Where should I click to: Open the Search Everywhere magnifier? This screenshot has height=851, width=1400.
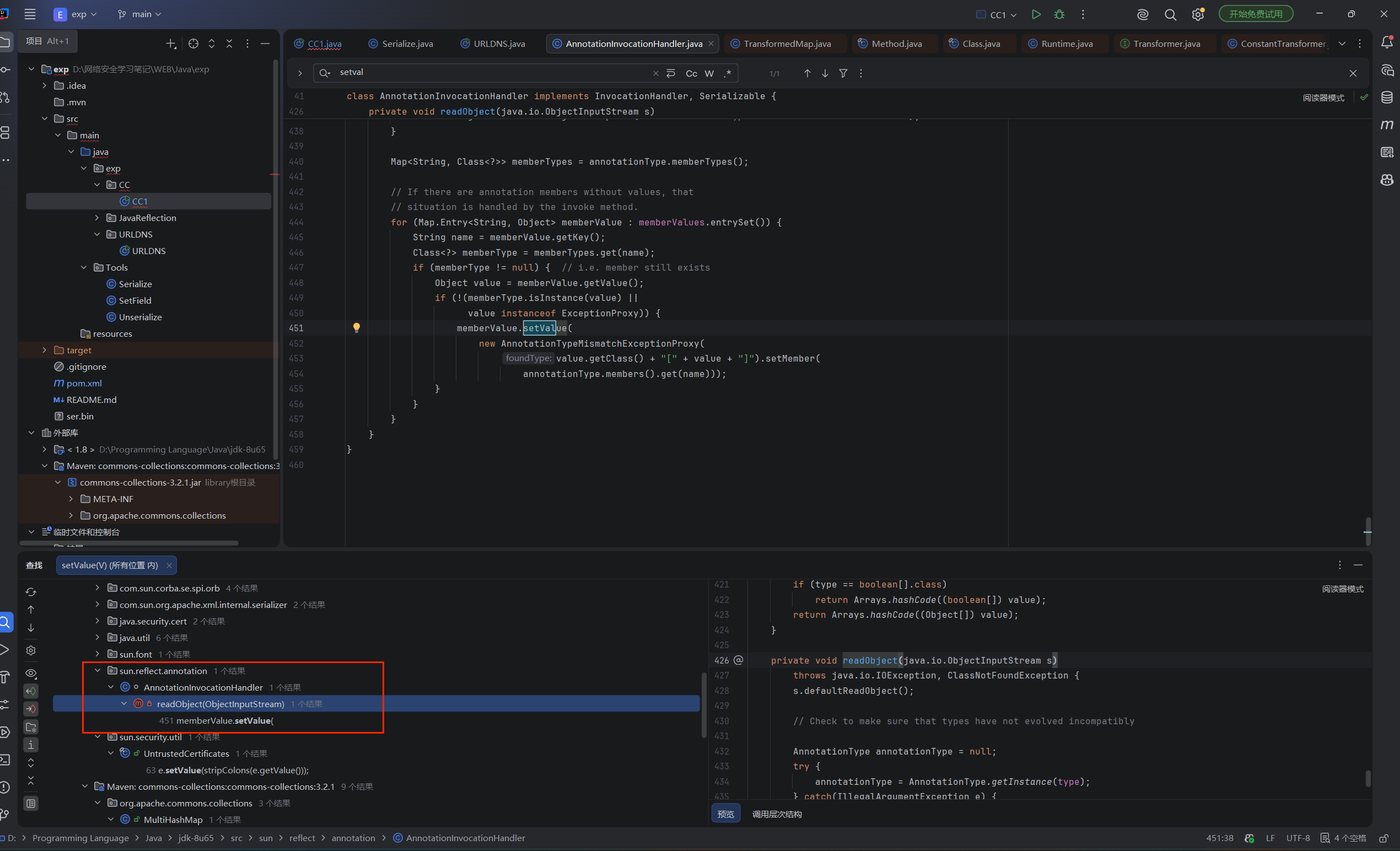1171,15
